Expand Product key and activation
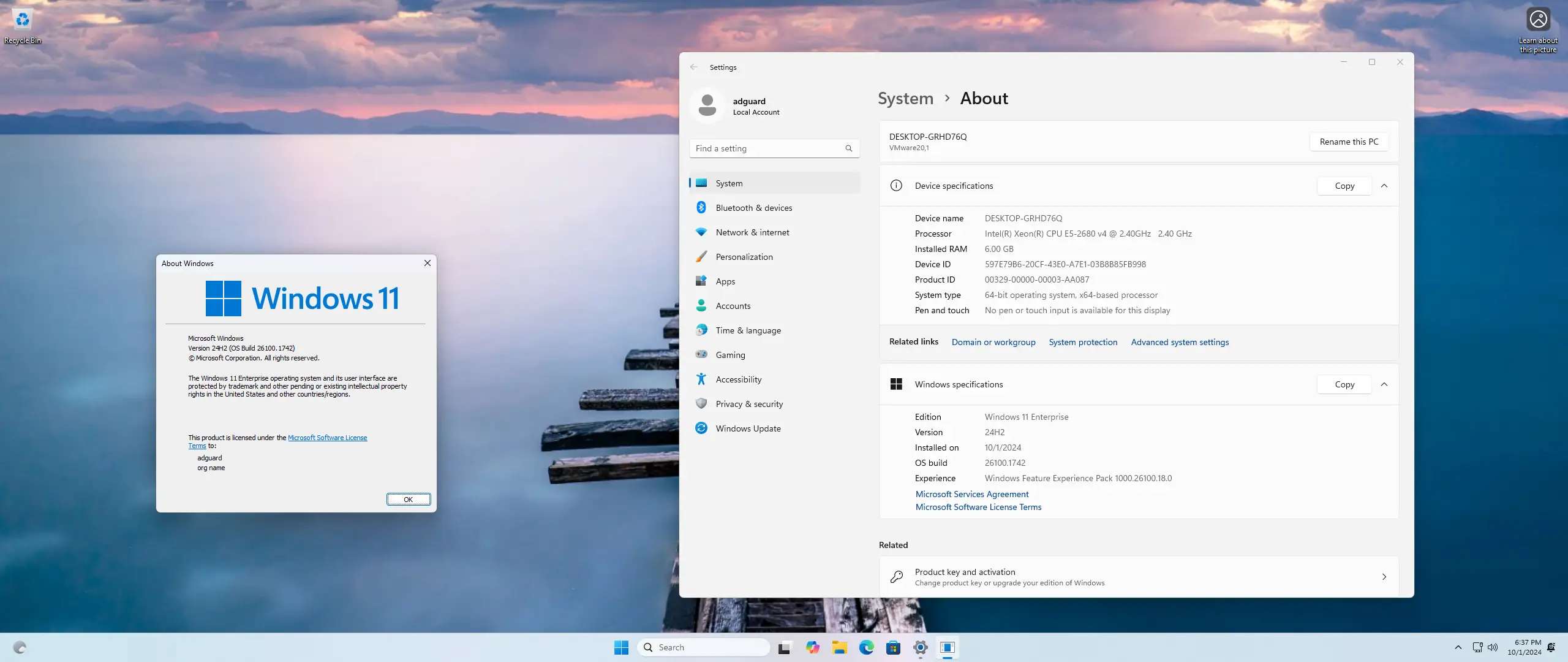Image resolution: width=1568 pixels, height=662 pixels. click(1383, 577)
